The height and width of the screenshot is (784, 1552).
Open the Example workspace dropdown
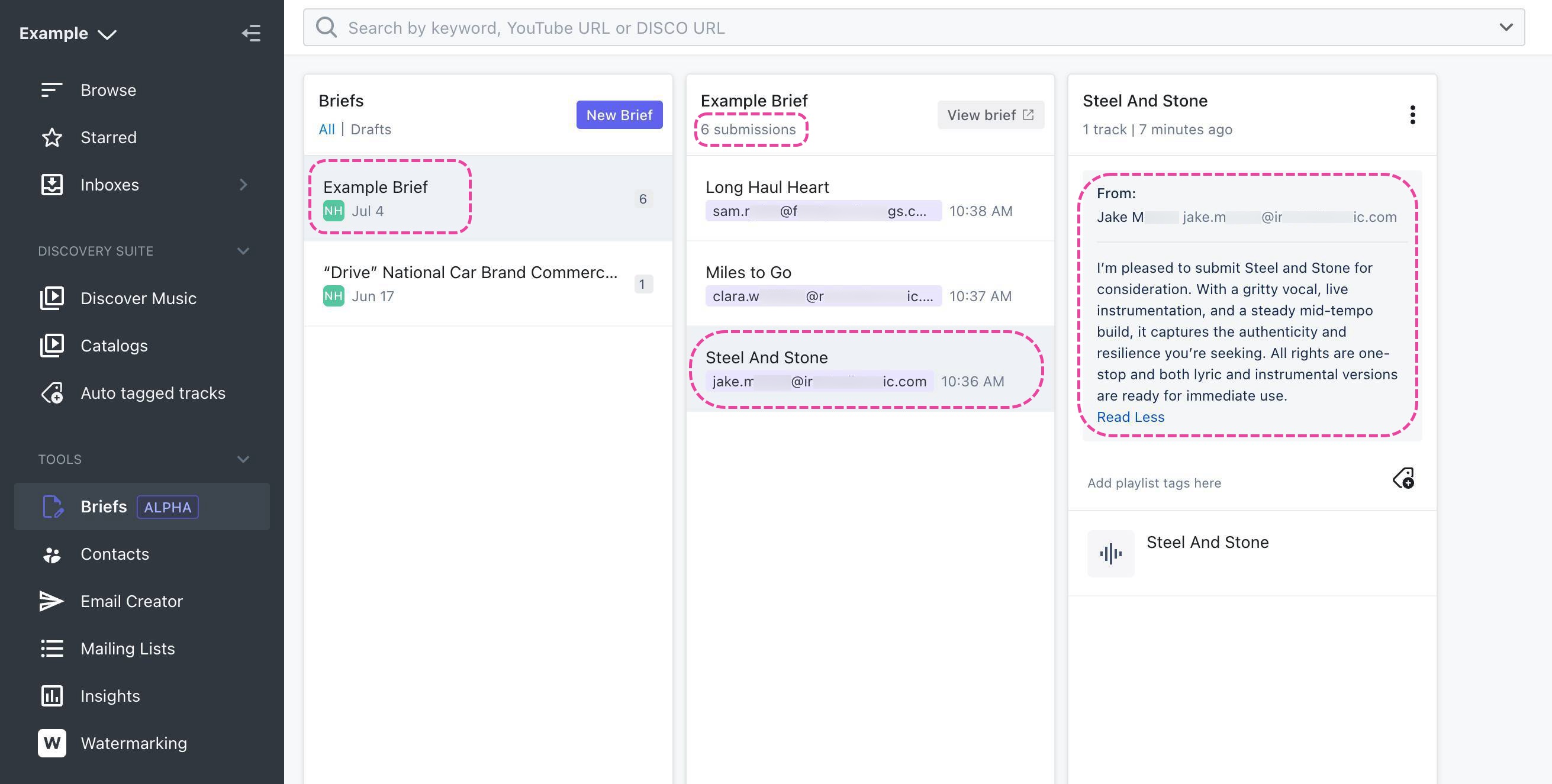coord(67,34)
